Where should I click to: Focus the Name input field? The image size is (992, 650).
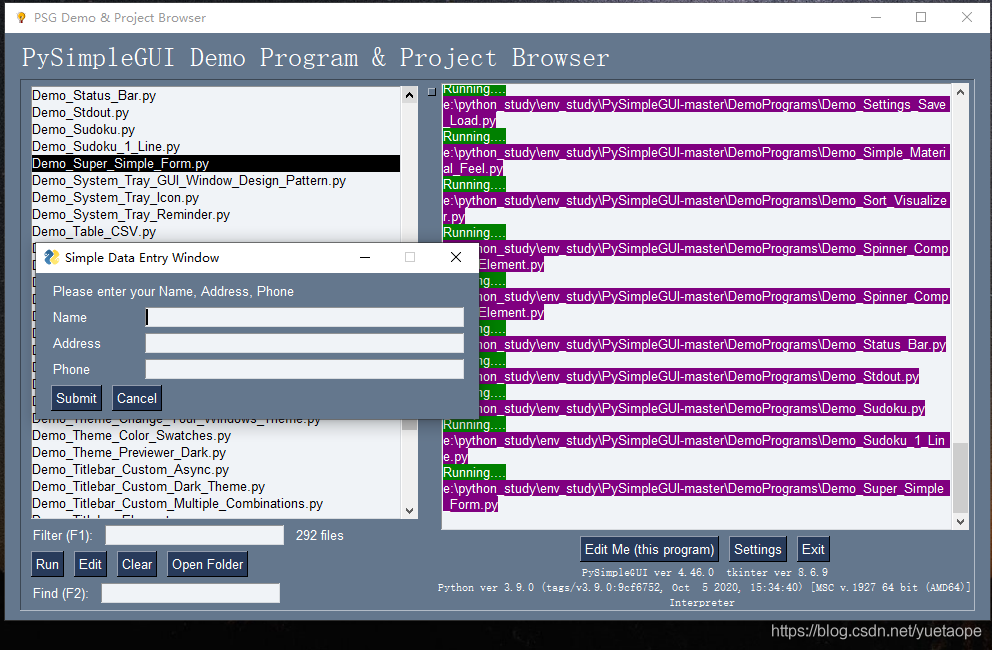click(304, 317)
